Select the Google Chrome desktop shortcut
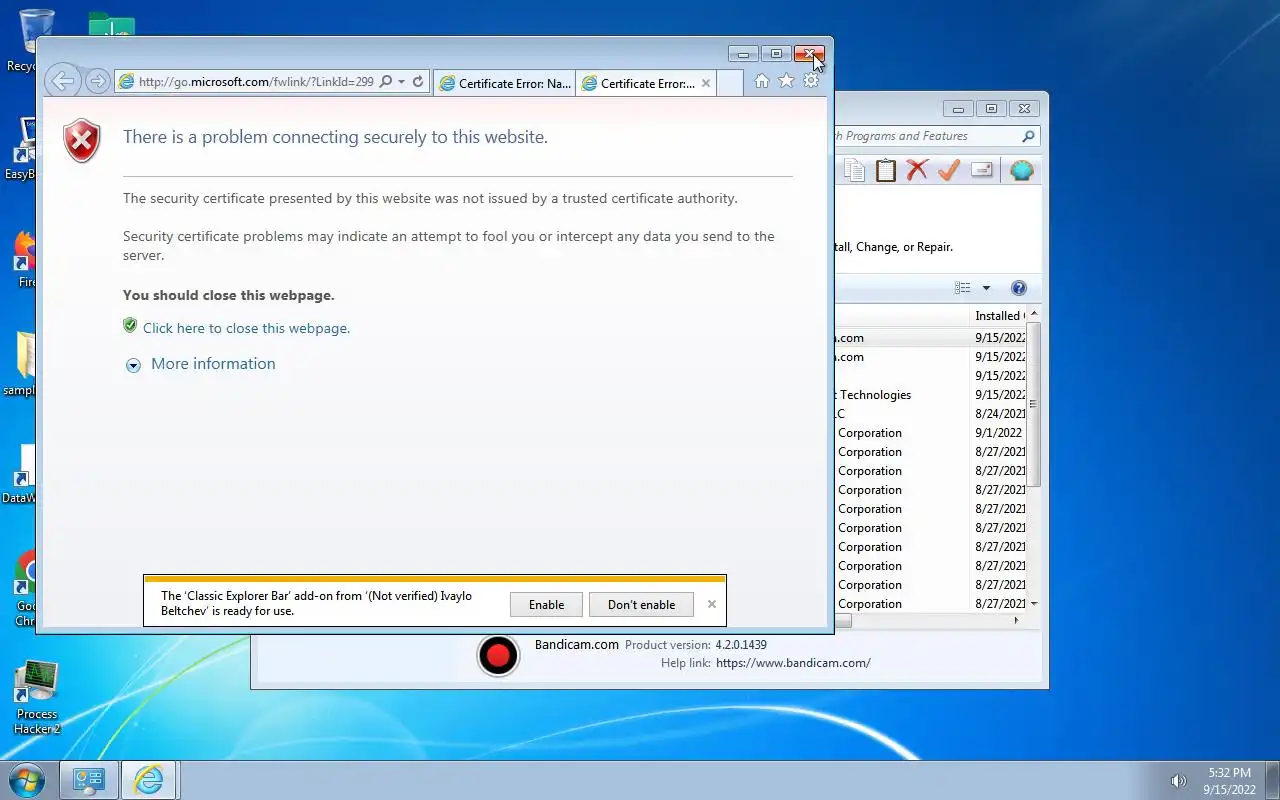This screenshot has height=800, width=1280. pyautogui.click(x=22, y=588)
